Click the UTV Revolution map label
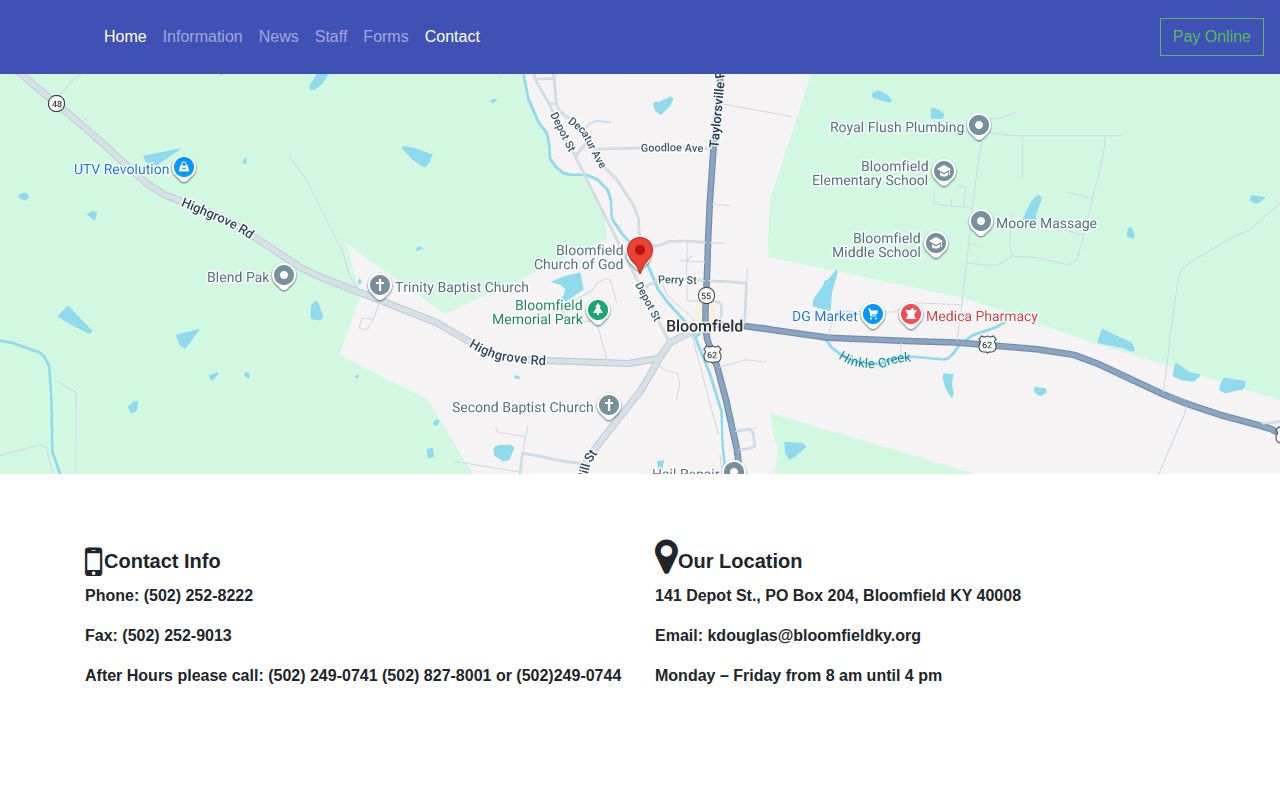The image size is (1280, 800). pos(122,169)
